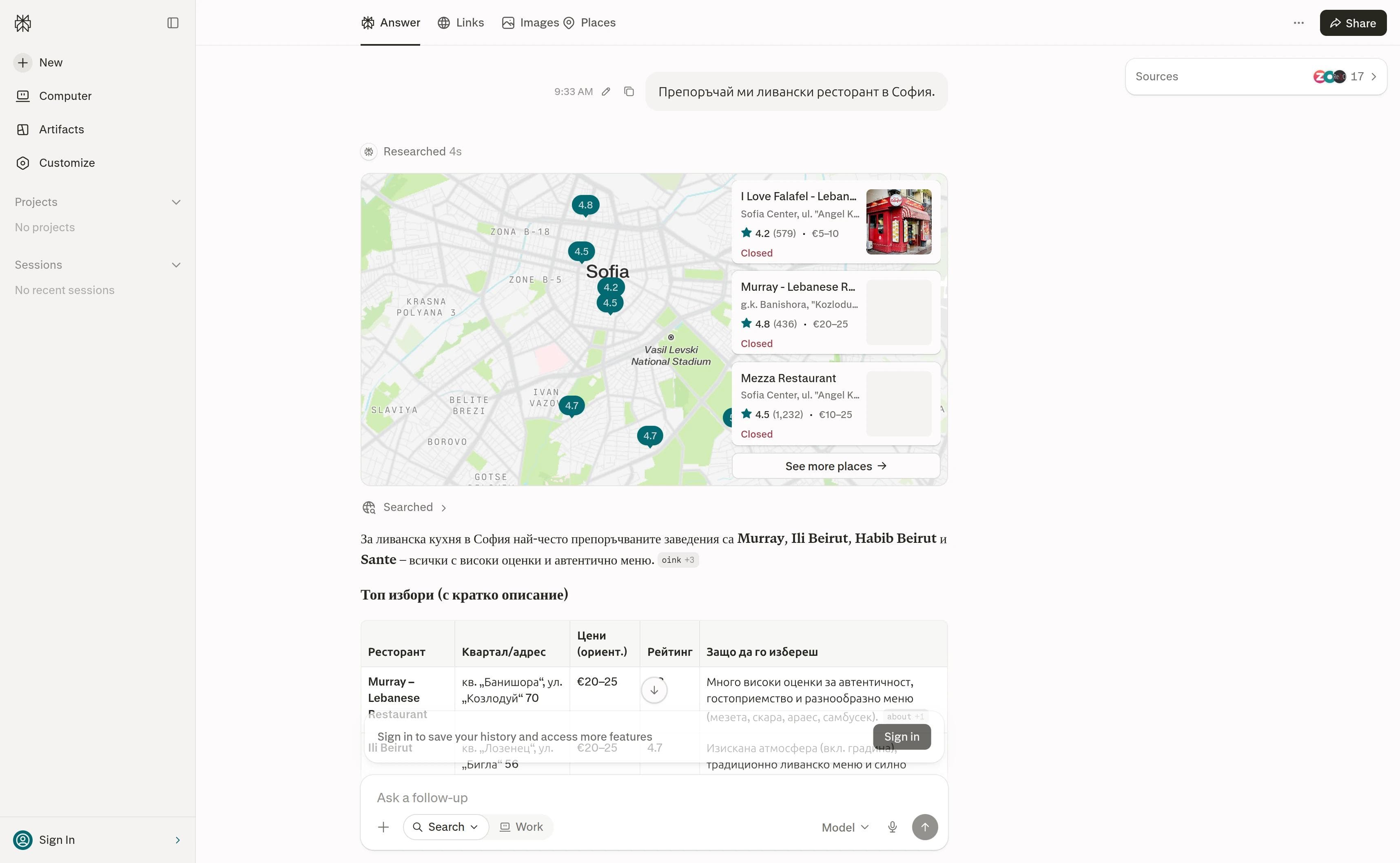
Task: Select the 4.8 rating map pin
Action: click(585, 206)
